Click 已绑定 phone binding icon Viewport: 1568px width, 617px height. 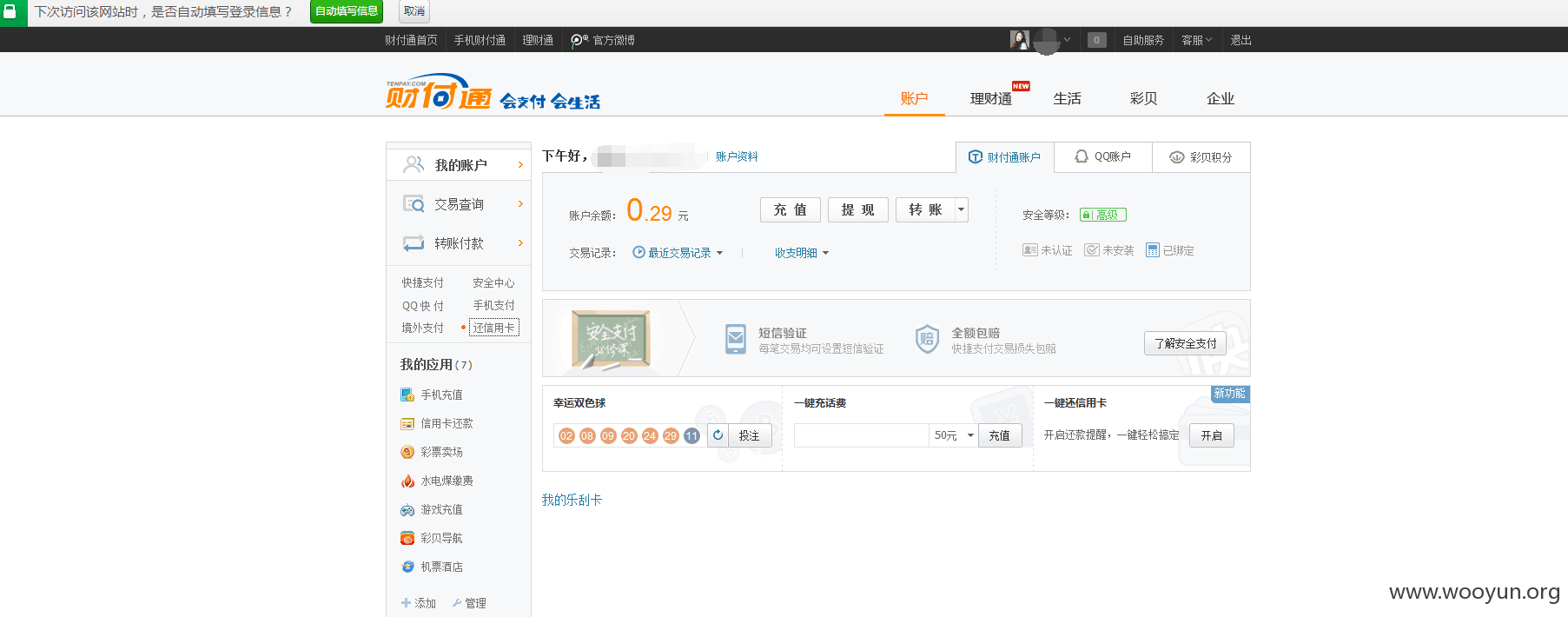pyautogui.click(x=1153, y=250)
